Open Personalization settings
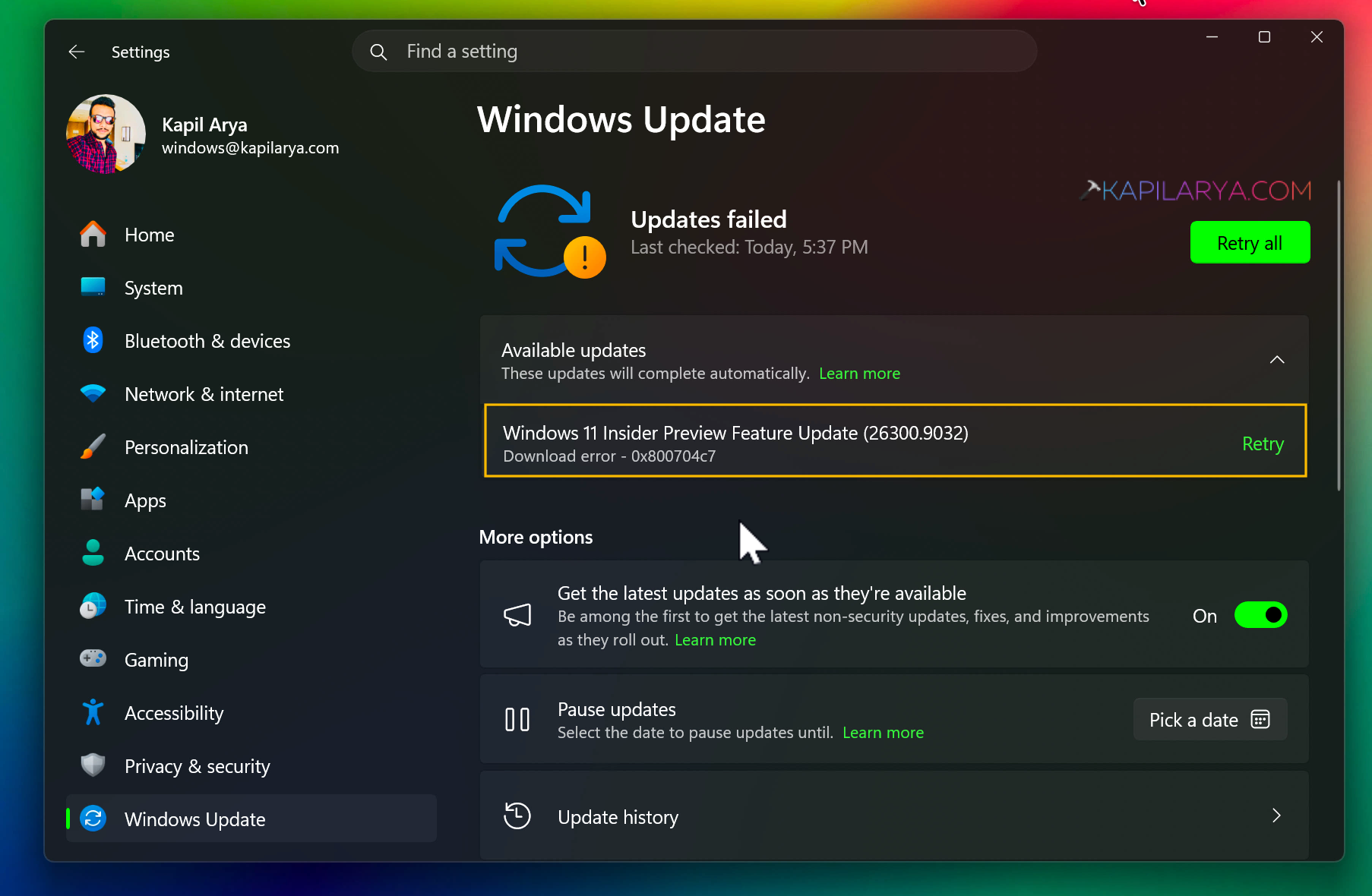This screenshot has height=896, width=1372. (251, 447)
